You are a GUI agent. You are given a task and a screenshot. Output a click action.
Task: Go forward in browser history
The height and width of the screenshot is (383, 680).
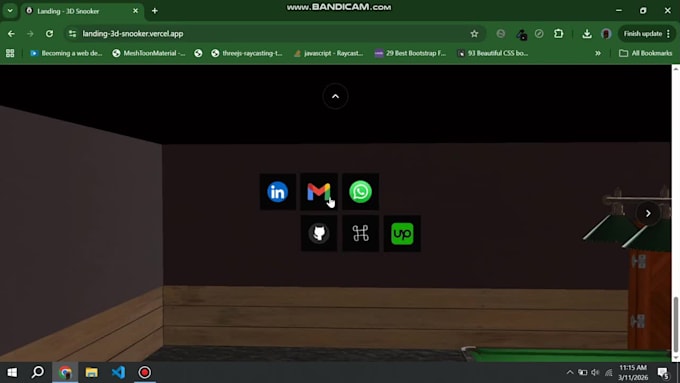pos(30,33)
